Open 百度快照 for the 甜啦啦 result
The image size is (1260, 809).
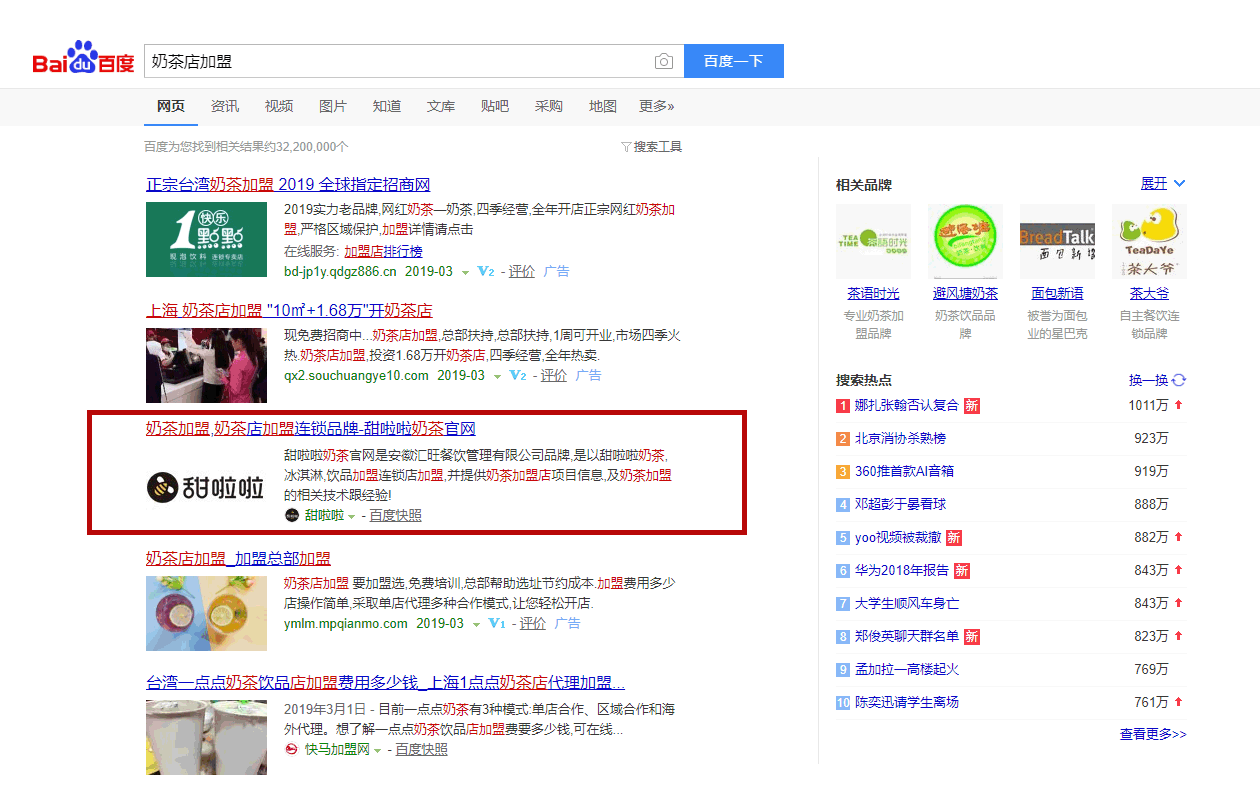point(395,515)
